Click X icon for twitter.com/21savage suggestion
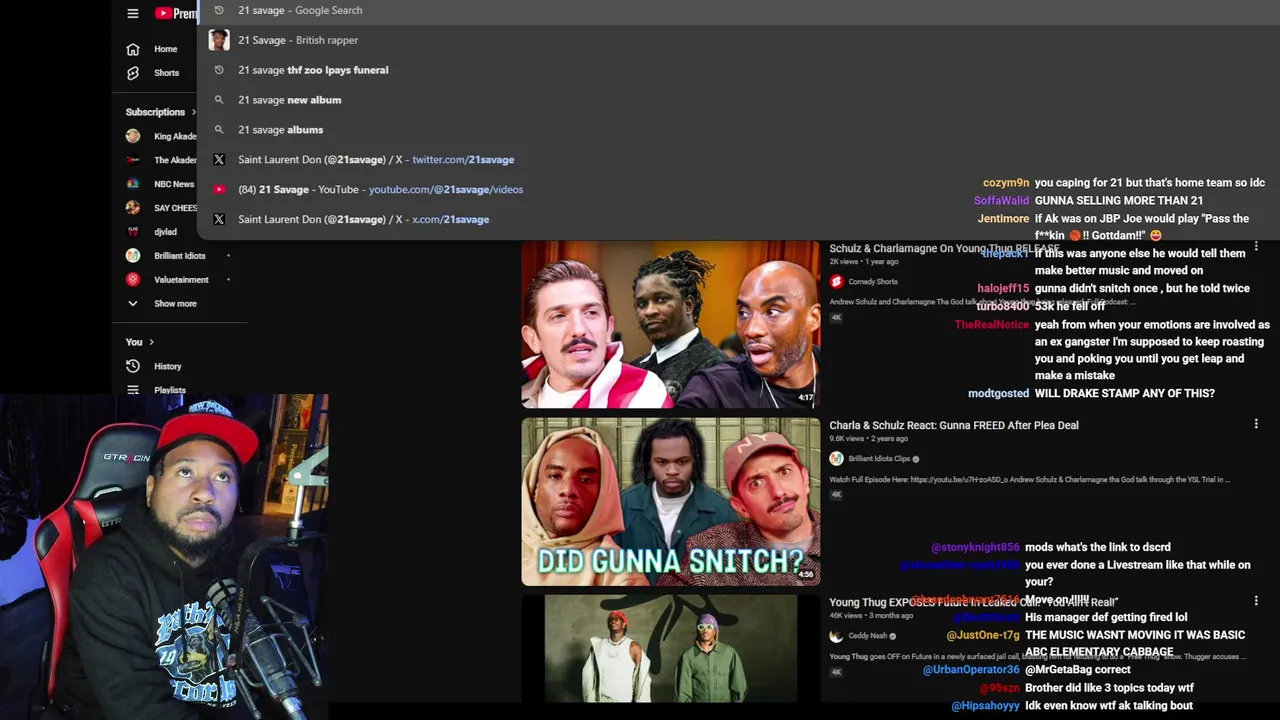 click(219, 160)
